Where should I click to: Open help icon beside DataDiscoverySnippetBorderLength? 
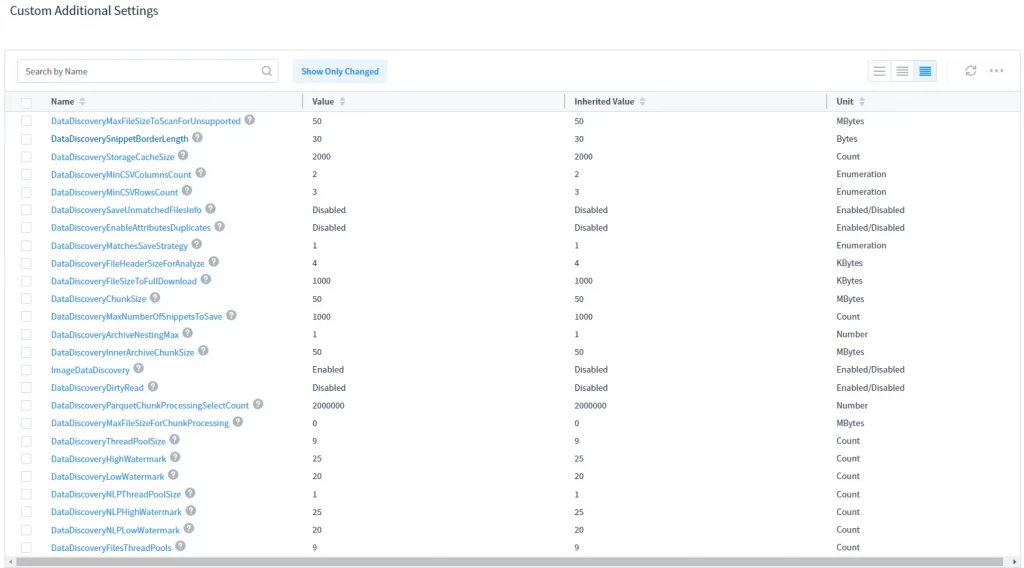point(197,138)
